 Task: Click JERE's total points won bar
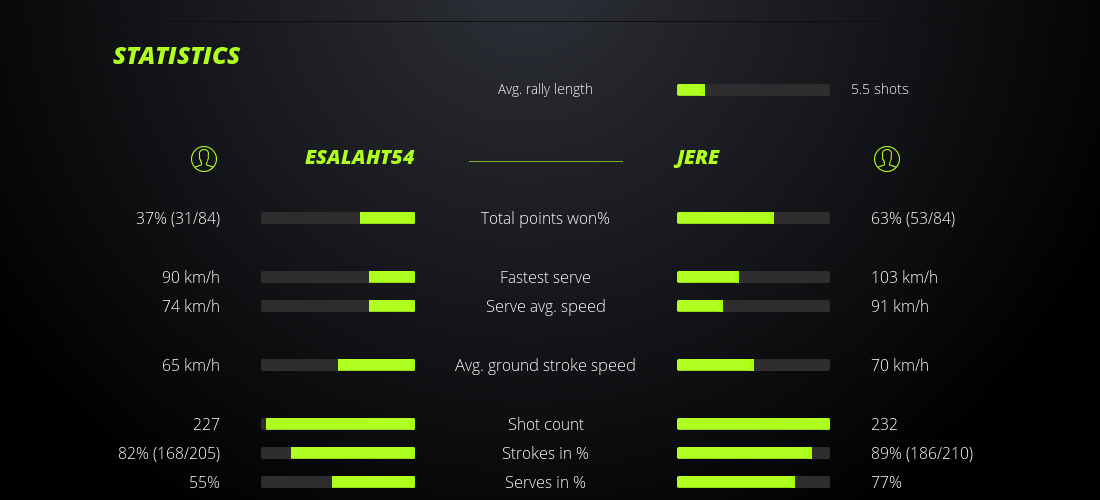tap(753, 218)
